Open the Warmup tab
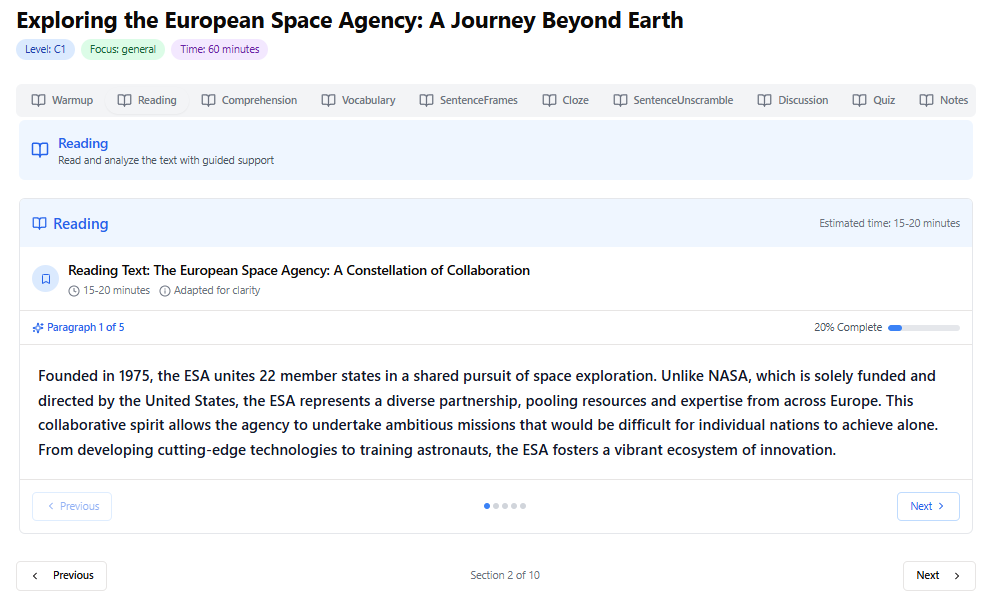The height and width of the screenshot is (607, 999). pos(62,100)
